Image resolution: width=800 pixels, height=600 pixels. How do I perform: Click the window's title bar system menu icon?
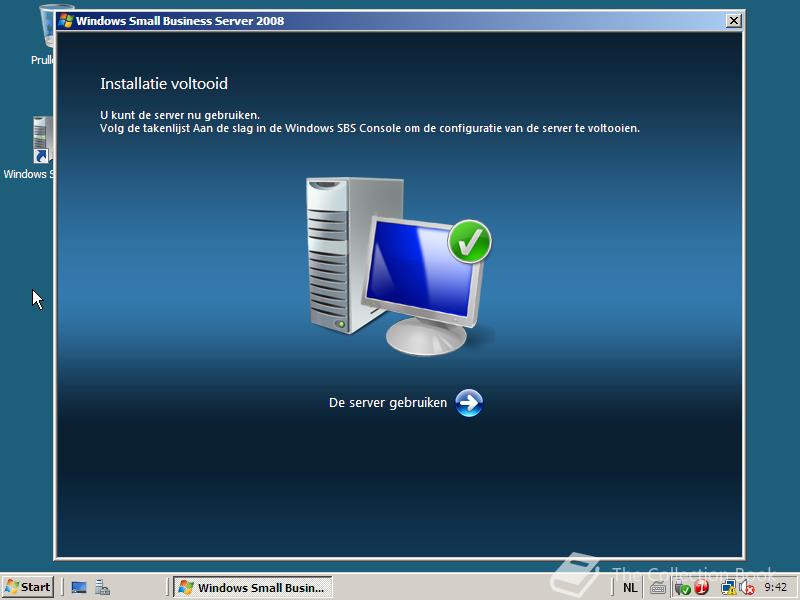point(65,20)
